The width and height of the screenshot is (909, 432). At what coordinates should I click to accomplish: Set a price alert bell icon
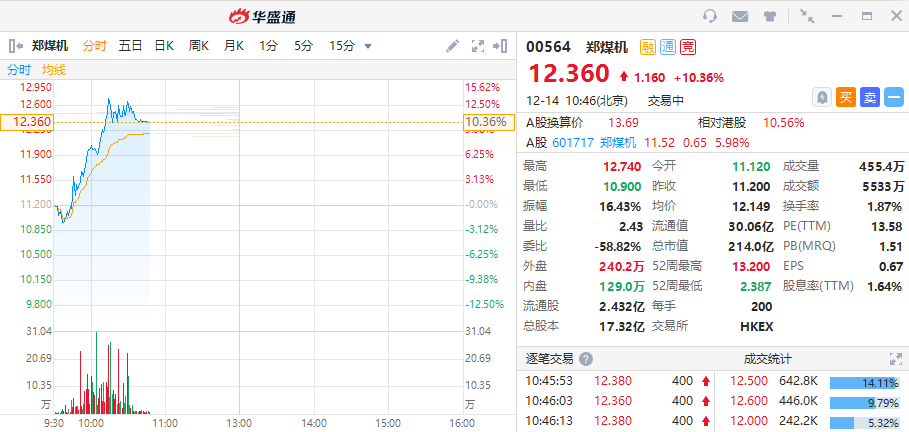(x=821, y=97)
